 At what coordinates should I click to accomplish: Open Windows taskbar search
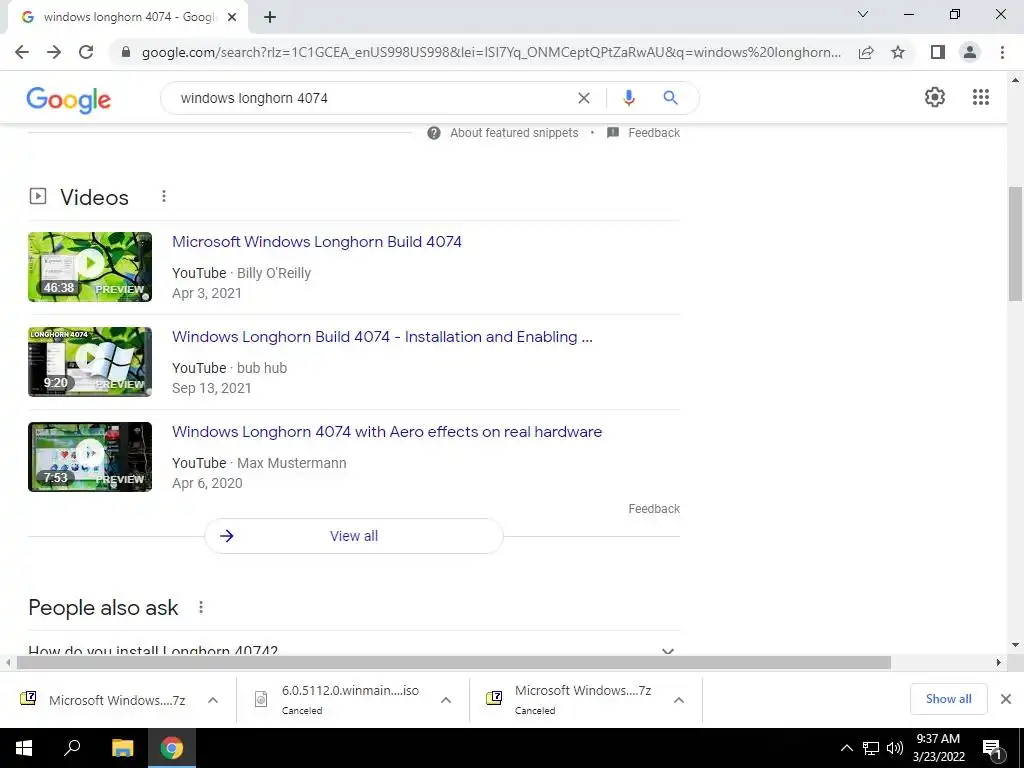[x=72, y=748]
